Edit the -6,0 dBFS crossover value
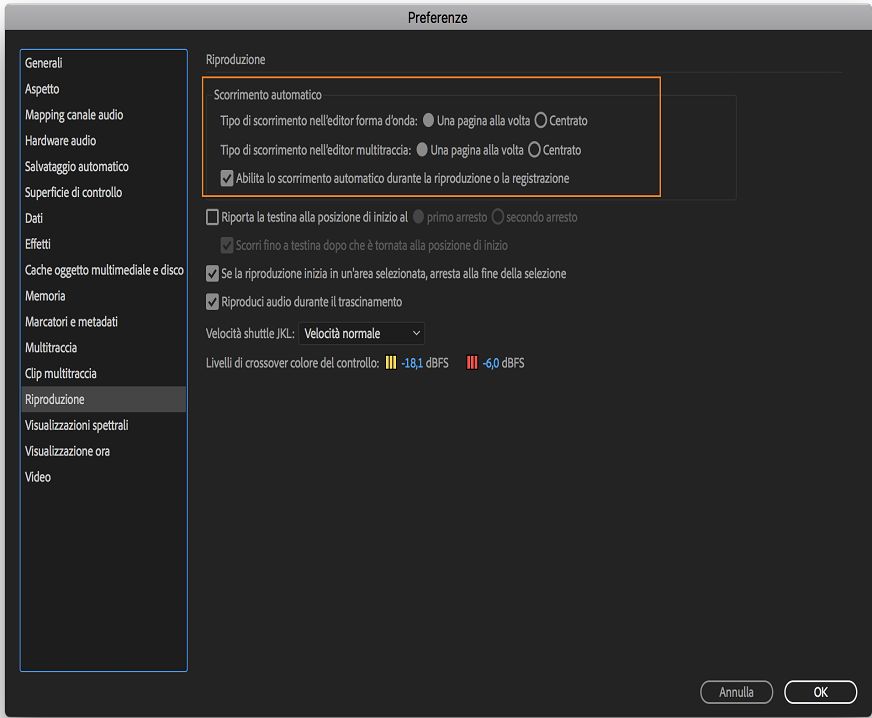Image resolution: width=872 pixels, height=718 pixels. click(x=491, y=363)
